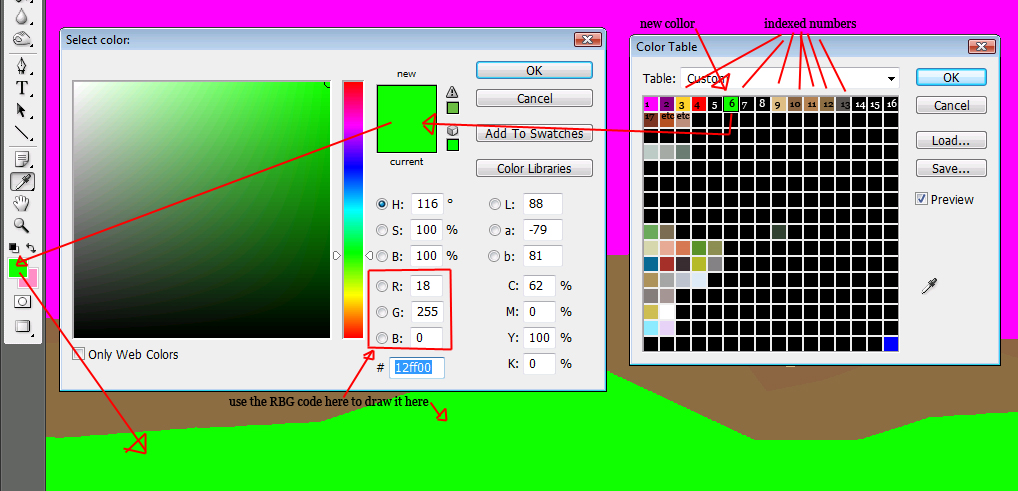Click the Color Table eyedropper icon
This screenshot has width=1018, height=491.
pos(929,288)
